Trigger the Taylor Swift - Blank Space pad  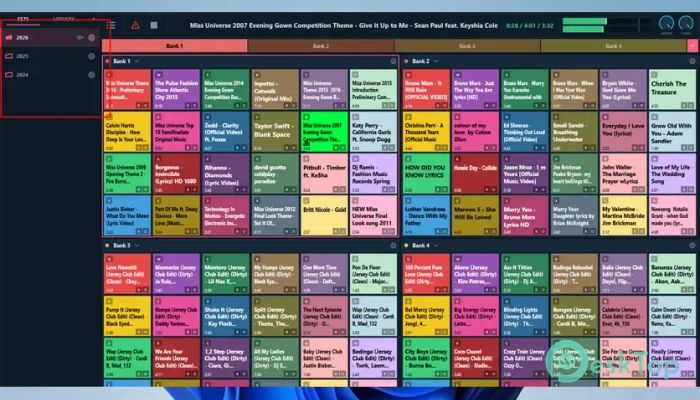pos(275,132)
